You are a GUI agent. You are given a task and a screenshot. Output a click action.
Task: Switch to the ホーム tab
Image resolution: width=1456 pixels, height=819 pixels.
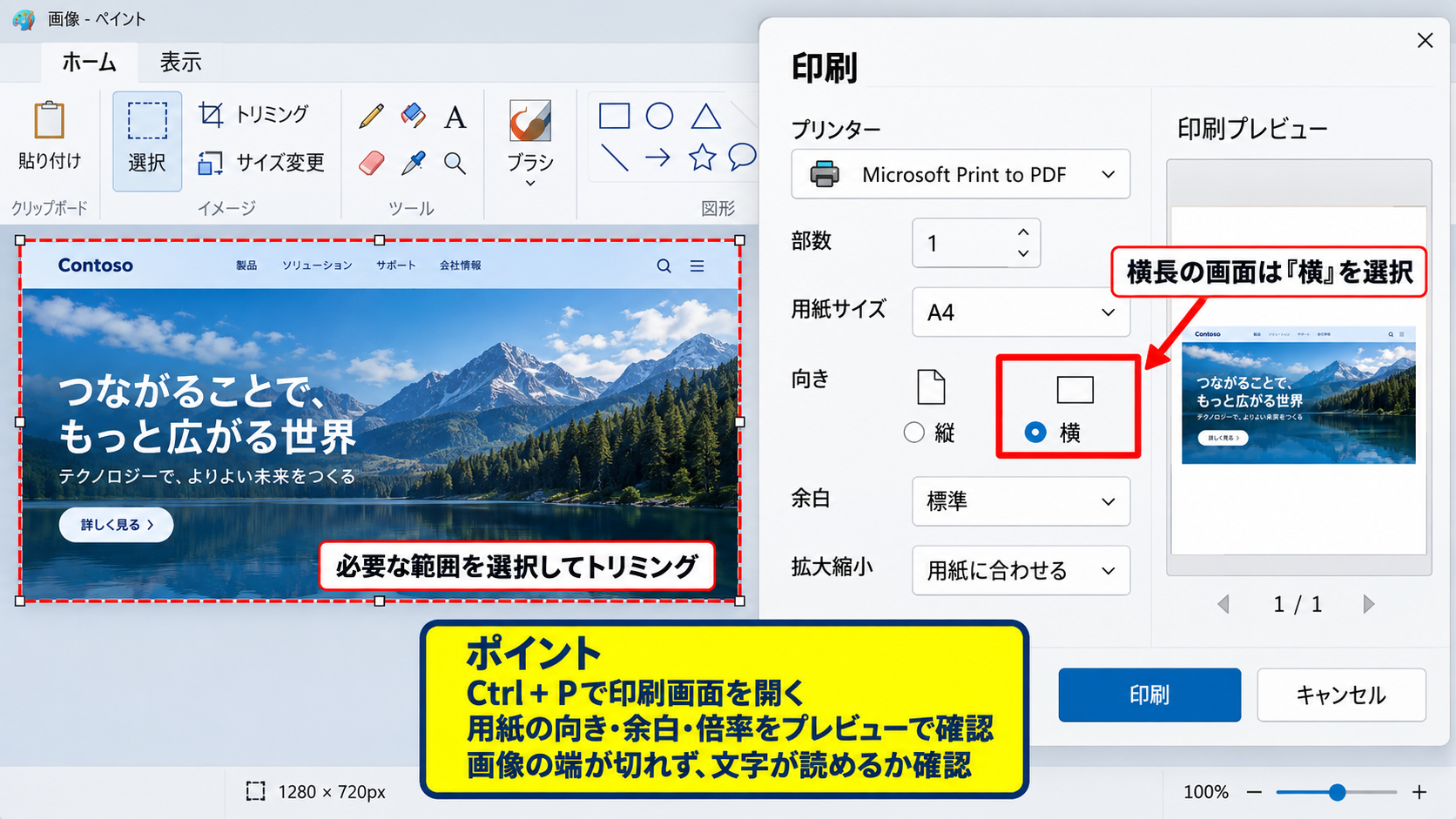(89, 62)
